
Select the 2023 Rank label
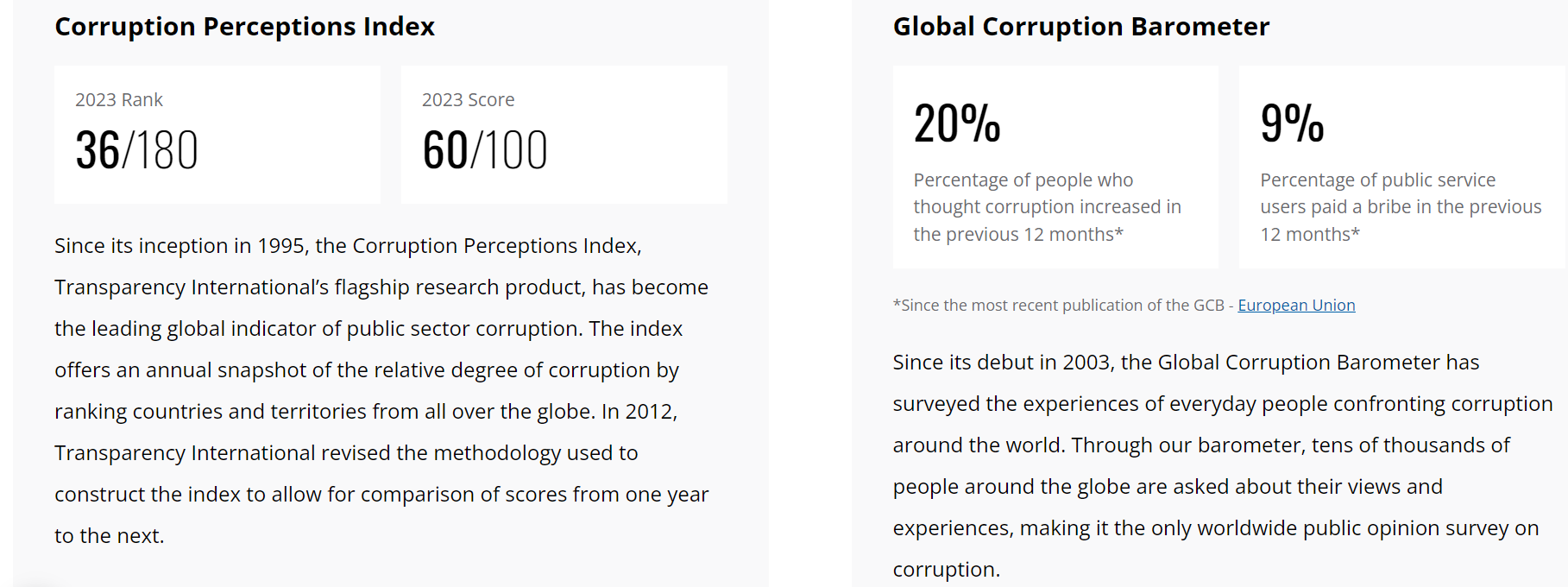119,100
